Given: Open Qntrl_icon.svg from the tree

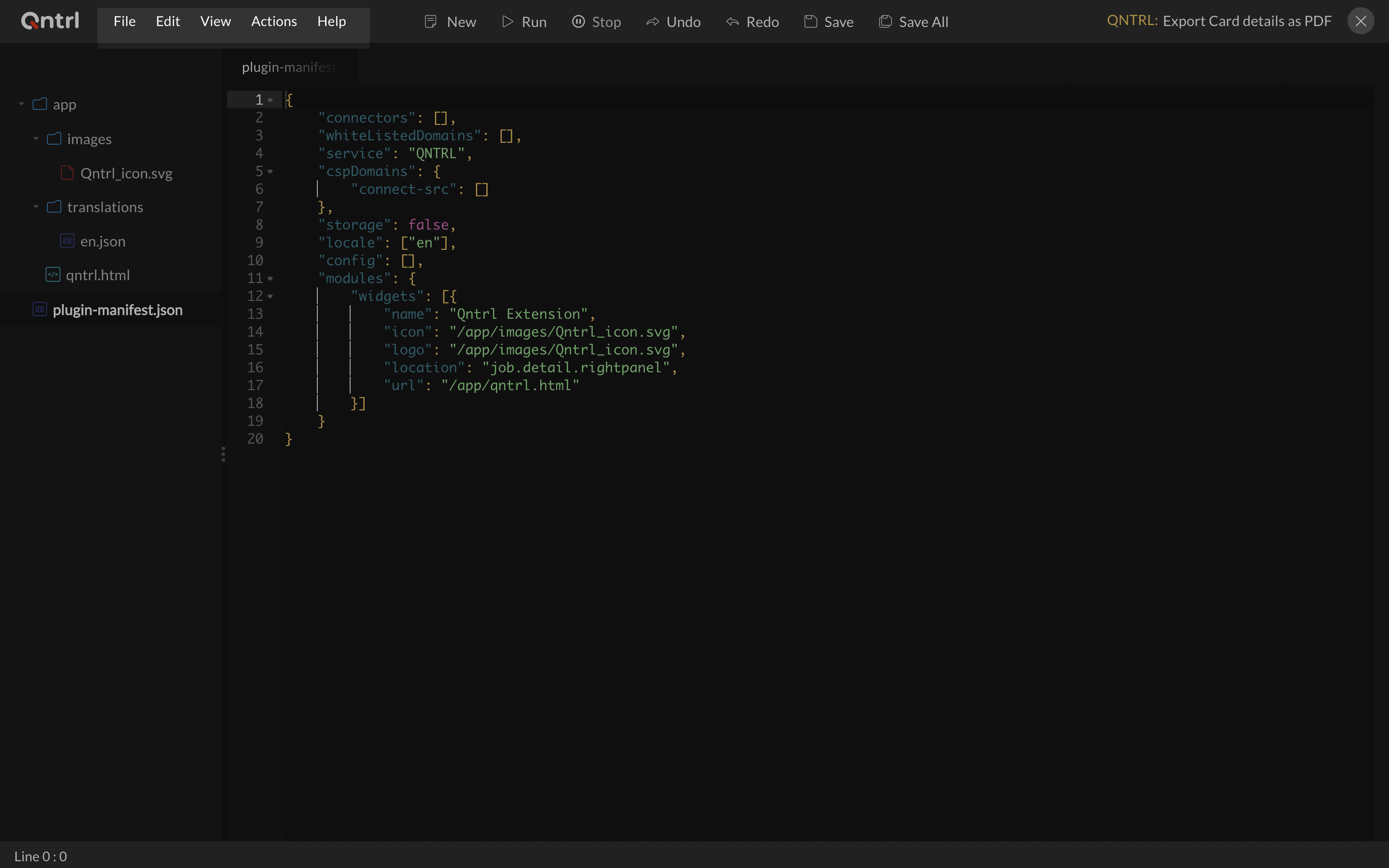Looking at the screenshot, I should point(126,173).
